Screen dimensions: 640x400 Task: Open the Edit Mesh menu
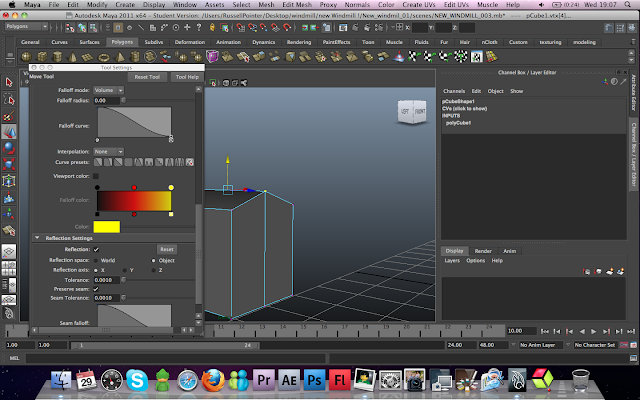tap(297, 5)
